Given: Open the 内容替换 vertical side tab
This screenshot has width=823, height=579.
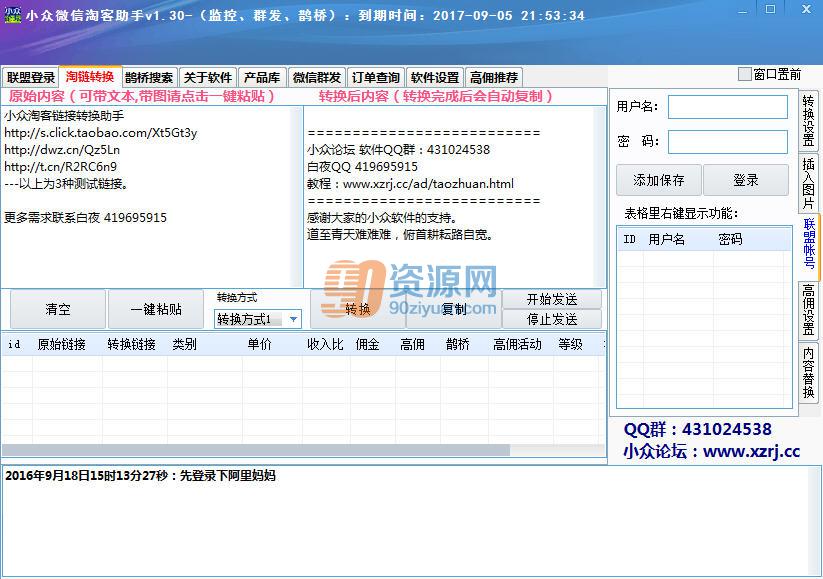Looking at the screenshot, I should tap(809, 372).
